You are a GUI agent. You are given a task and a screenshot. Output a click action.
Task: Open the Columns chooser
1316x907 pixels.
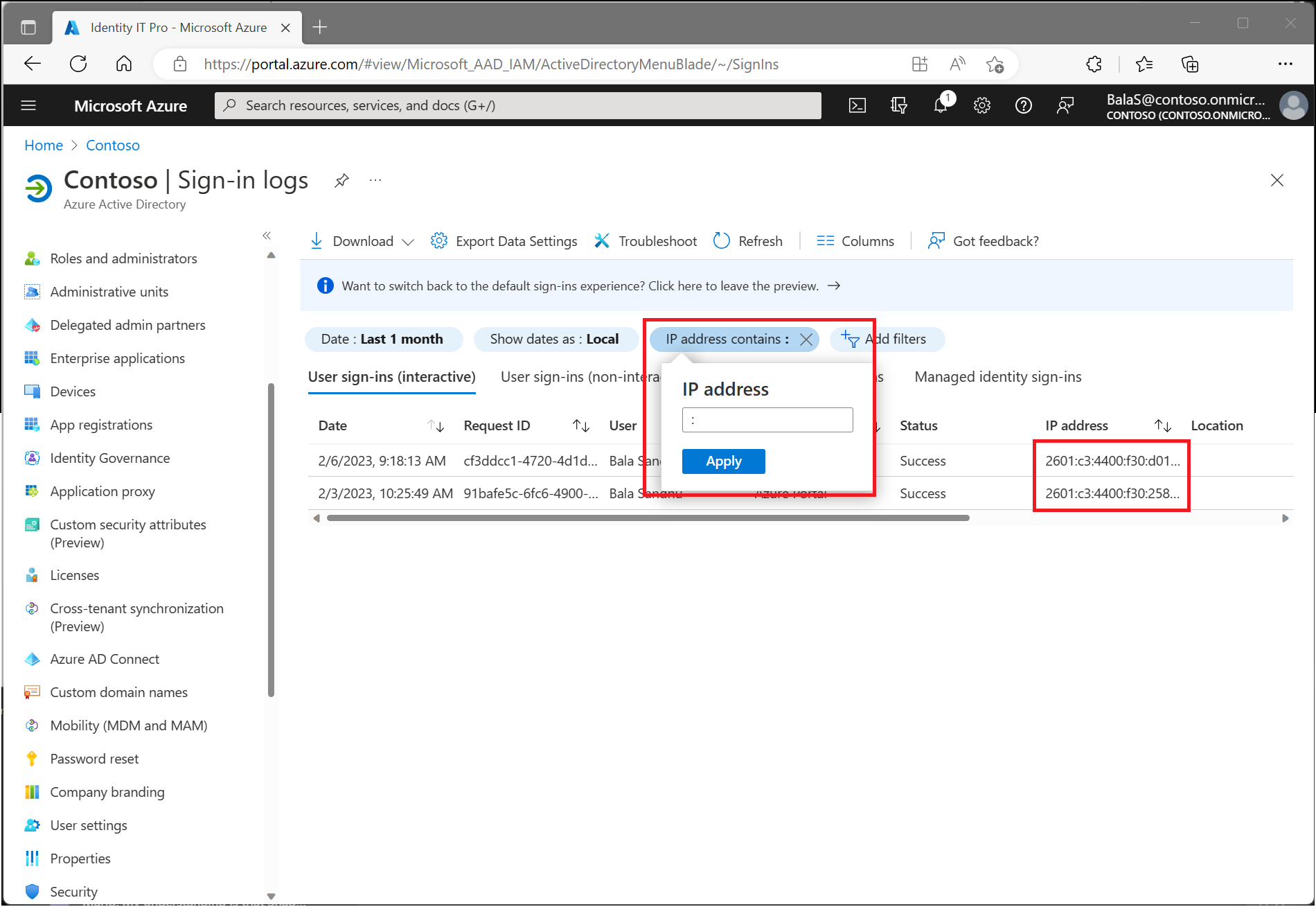pyautogui.click(x=855, y=241)
